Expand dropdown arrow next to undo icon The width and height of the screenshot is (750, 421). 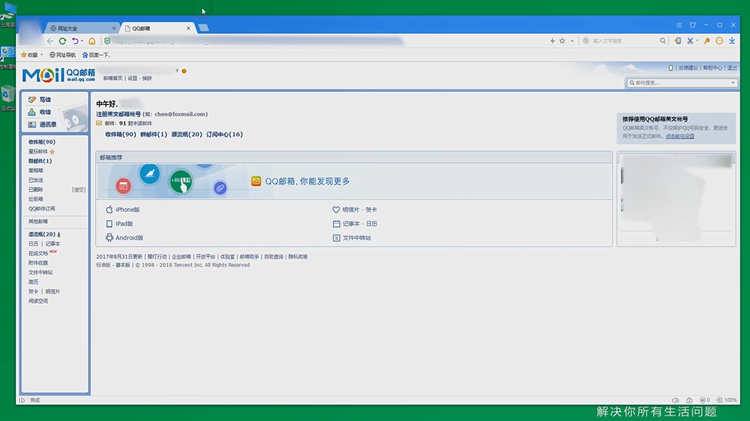pos(82,41)
